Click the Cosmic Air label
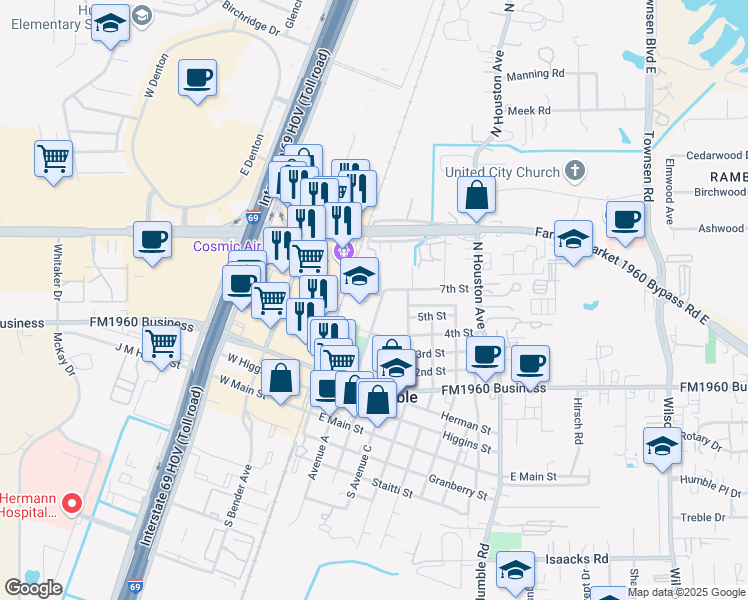This screenshot has width=748, height=600. (x=227, y=246)
